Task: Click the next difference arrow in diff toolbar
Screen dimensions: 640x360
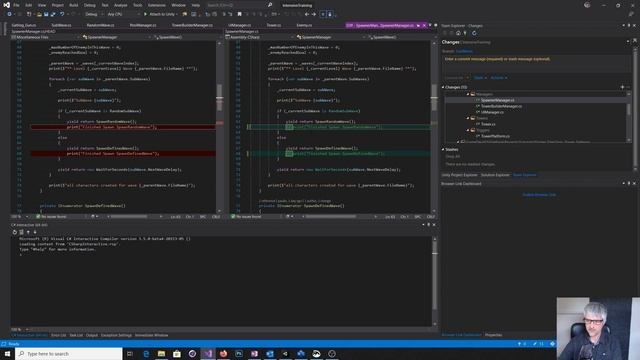Action: 313,14
